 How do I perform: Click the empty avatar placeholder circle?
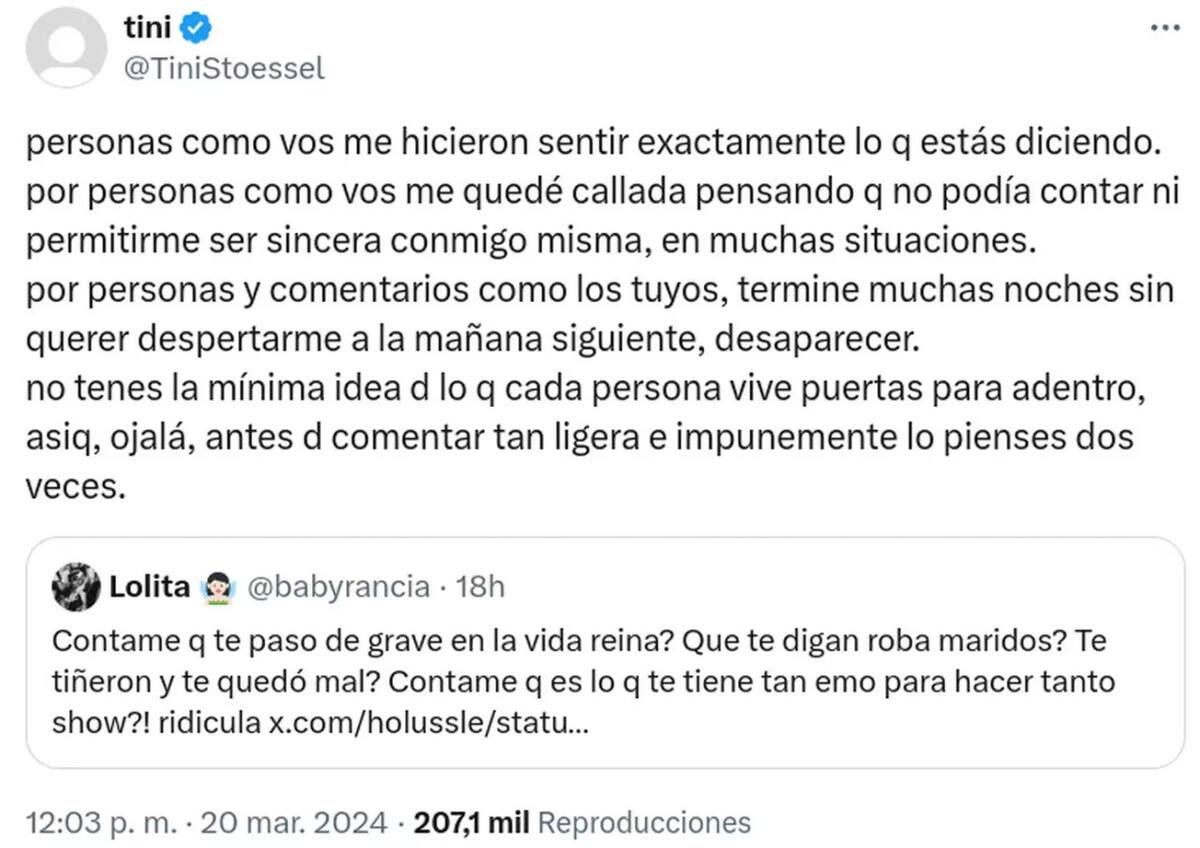[65, 48]
